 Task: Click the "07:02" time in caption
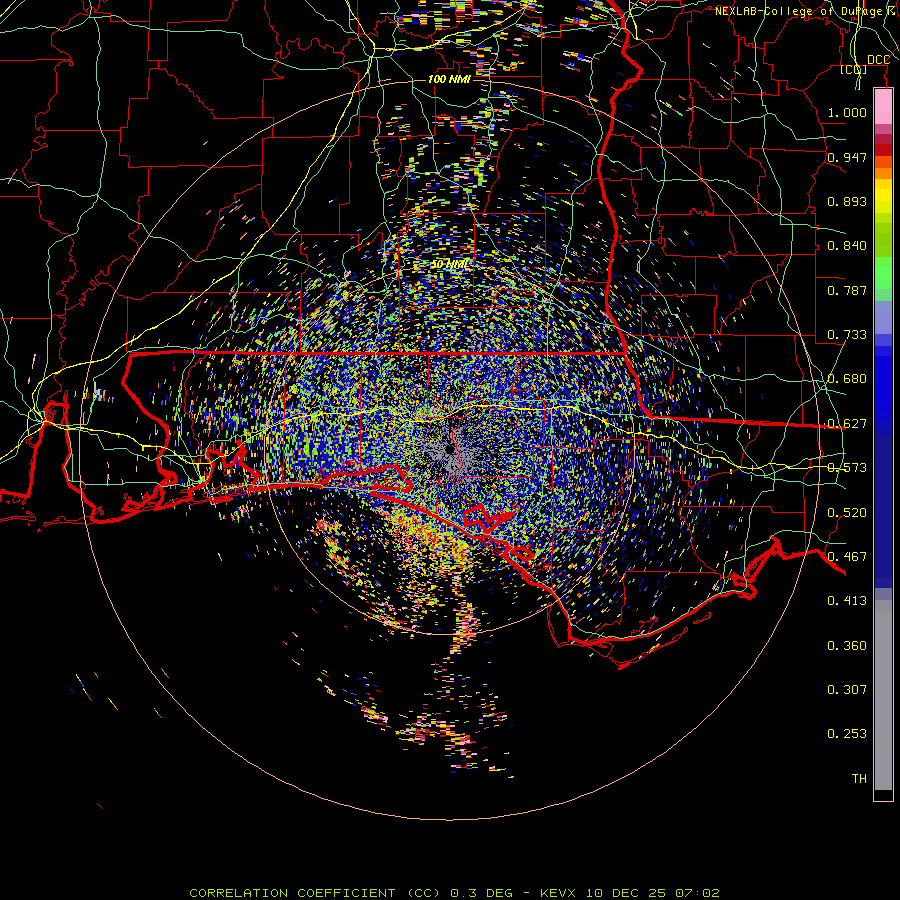pos(697,893)
